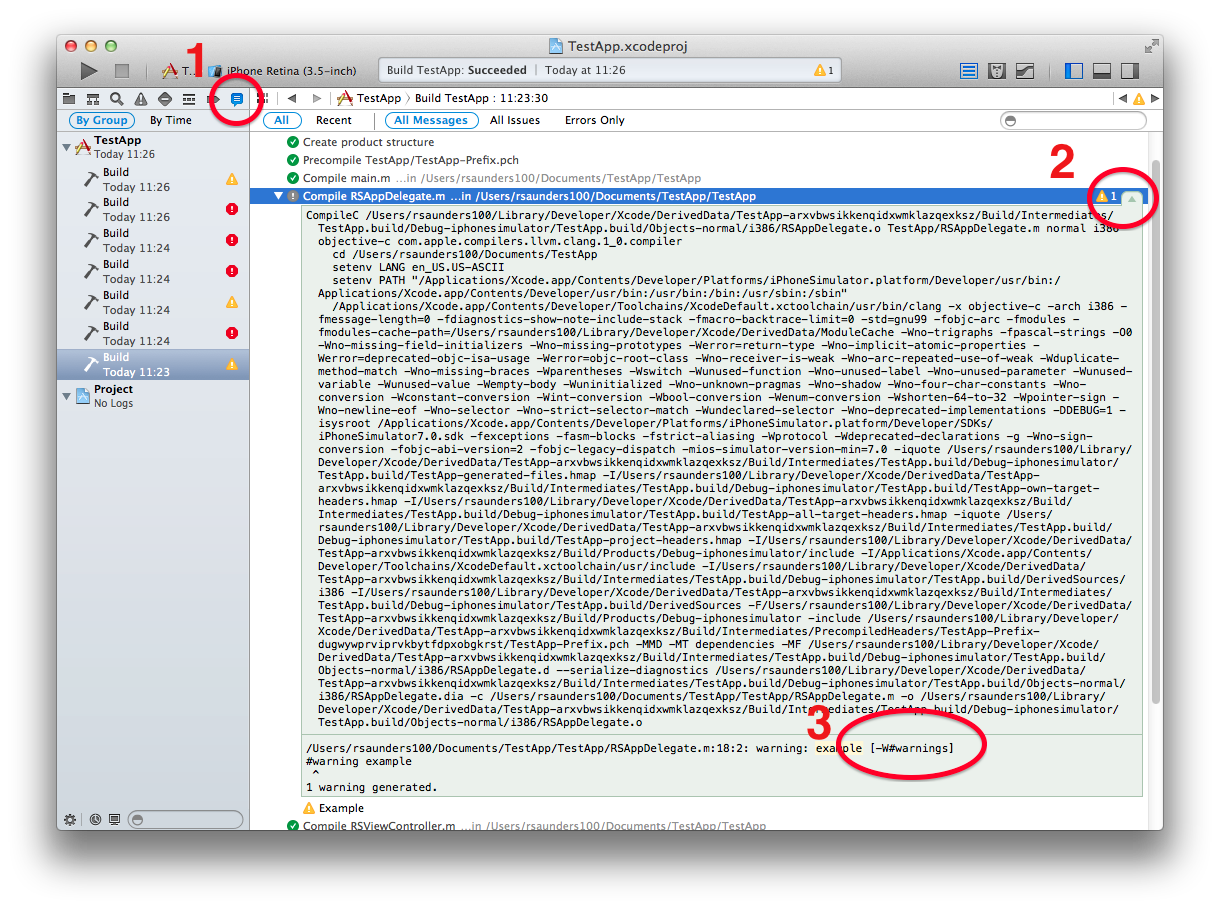Collapse the Compile RSAppDelegate.m step details

click(x=279, y=196)
